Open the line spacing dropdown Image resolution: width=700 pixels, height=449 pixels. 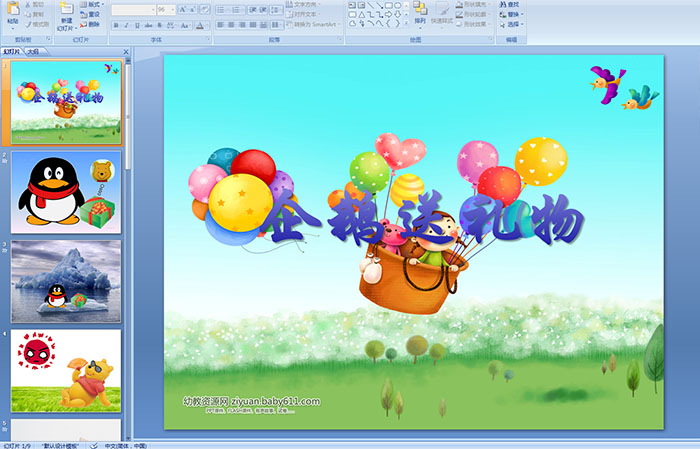click(x=276, y=10)
